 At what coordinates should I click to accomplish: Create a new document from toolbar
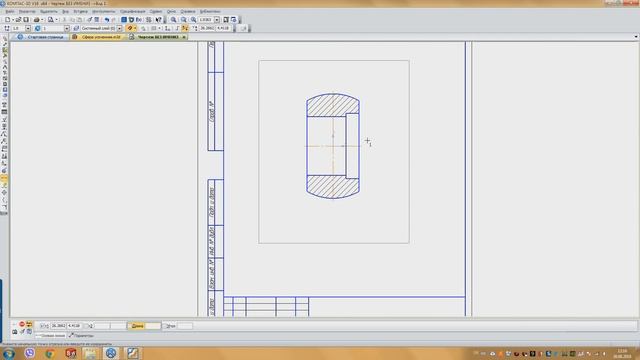(x=7, y=20)
